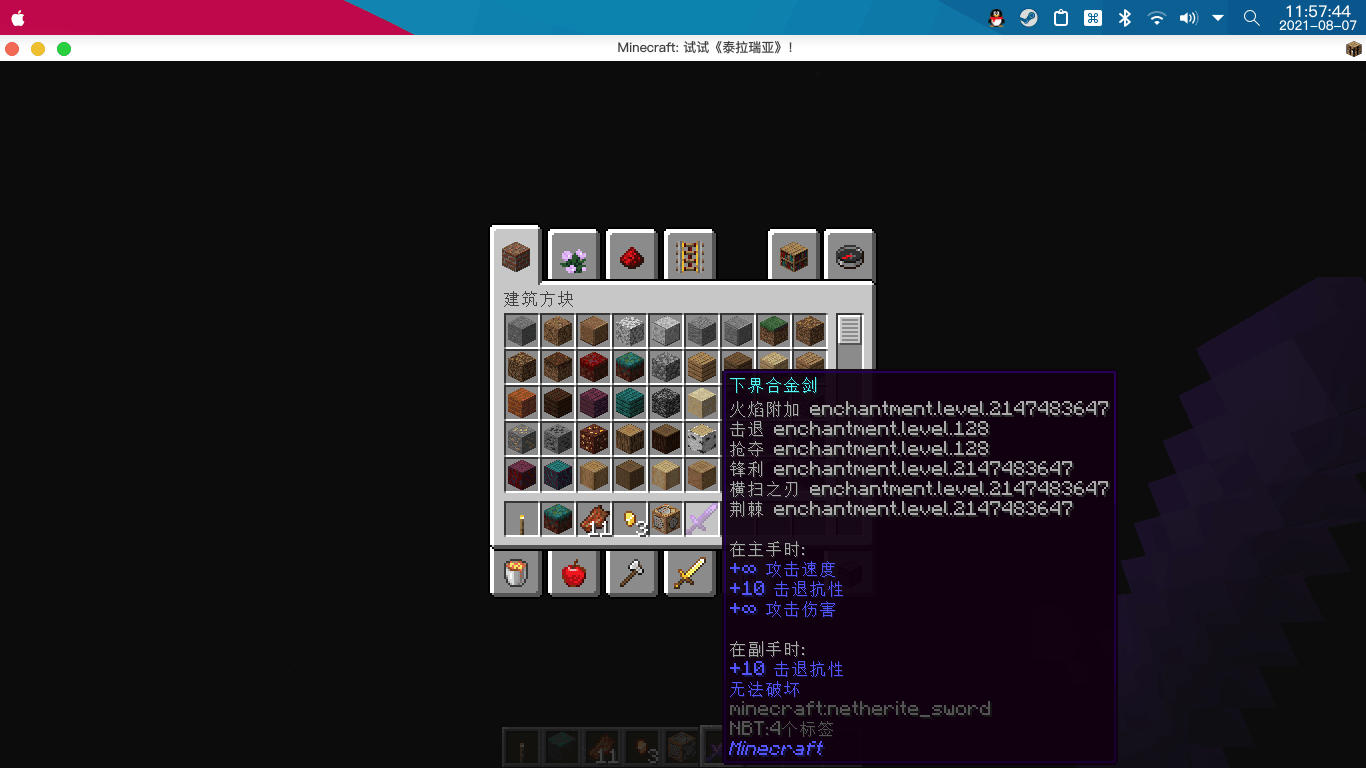Image resolution: width=1366 pixels, height=768 pixels.
Task: Pick the warped nylium in the hotbar row
Action: [558, 519]
